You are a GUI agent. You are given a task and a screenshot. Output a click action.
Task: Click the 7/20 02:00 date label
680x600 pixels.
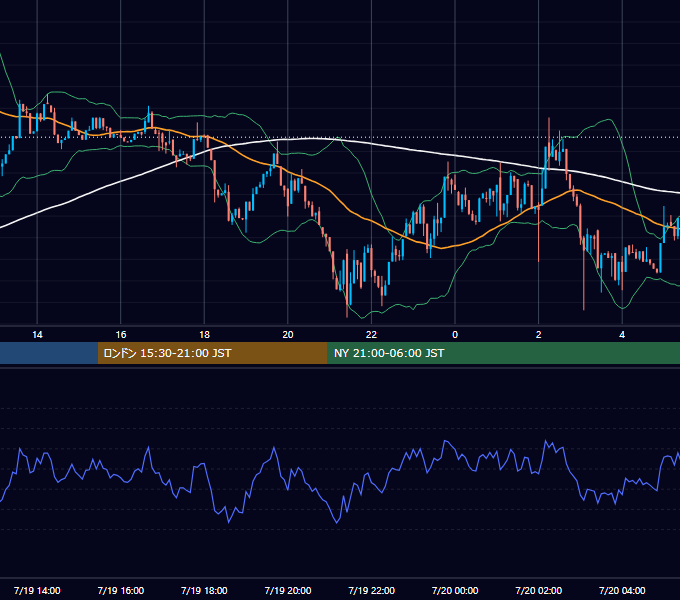coord(539,590)
